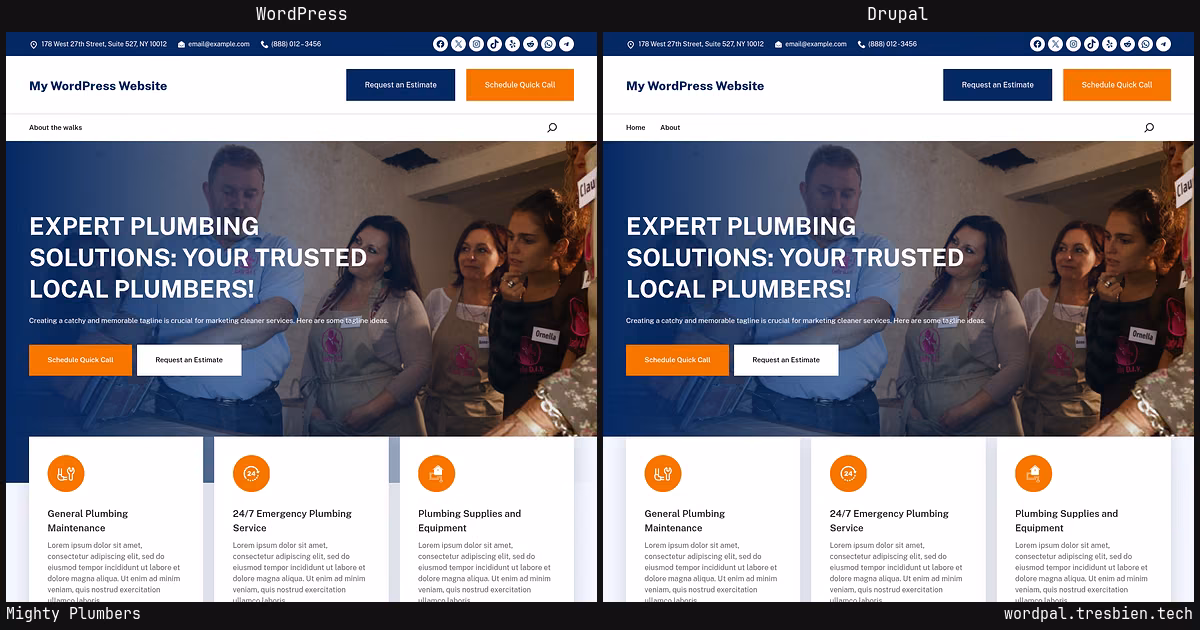1200x630 pixels.
Task: Click Drupal header 'Request an Estimate' button
Action: point(998,85)
